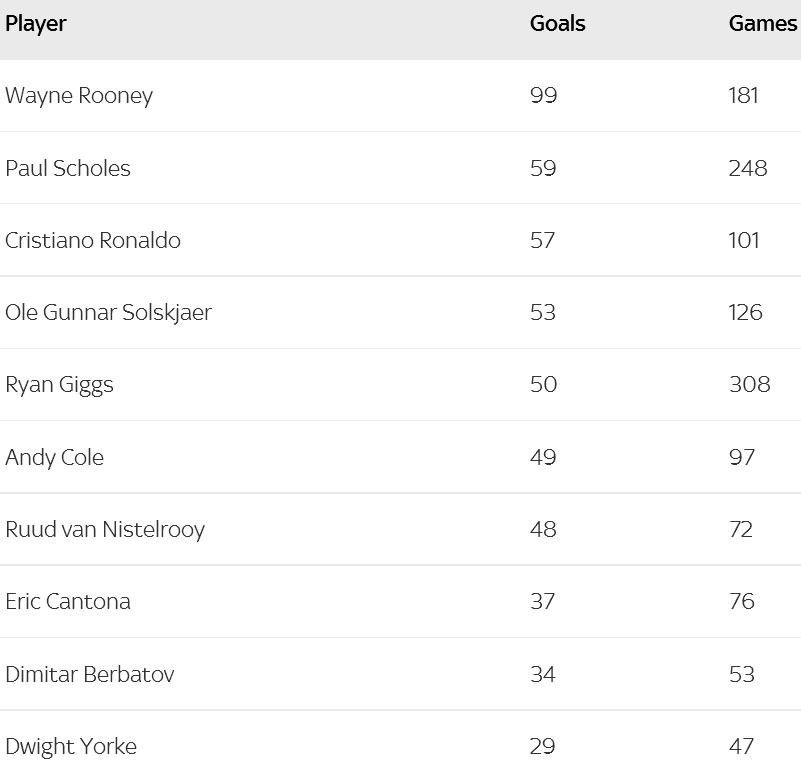801x763 pixels.
Task: Click the Eric Cantona player name
Action: coord(68,601)
